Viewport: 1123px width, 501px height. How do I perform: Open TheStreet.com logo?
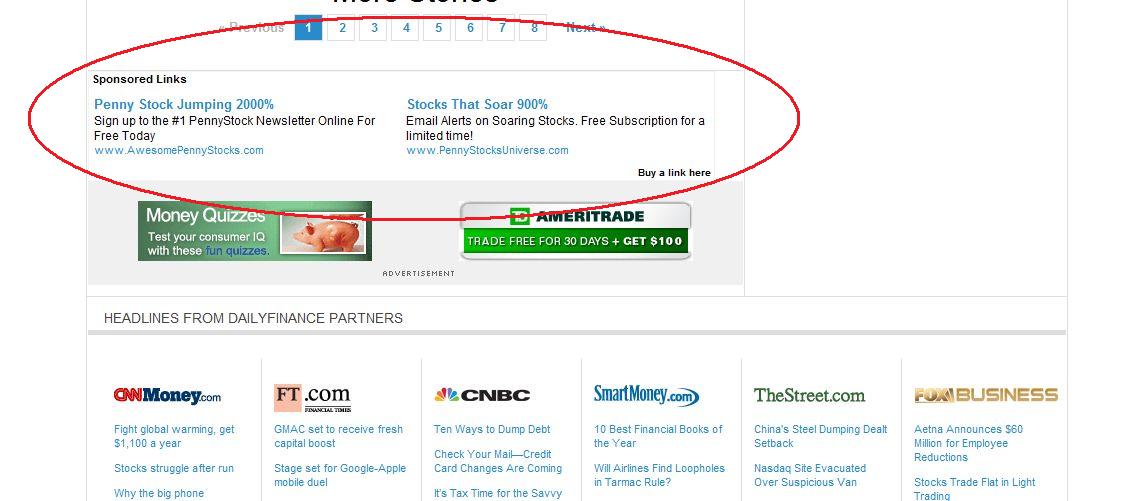point(809,395)
